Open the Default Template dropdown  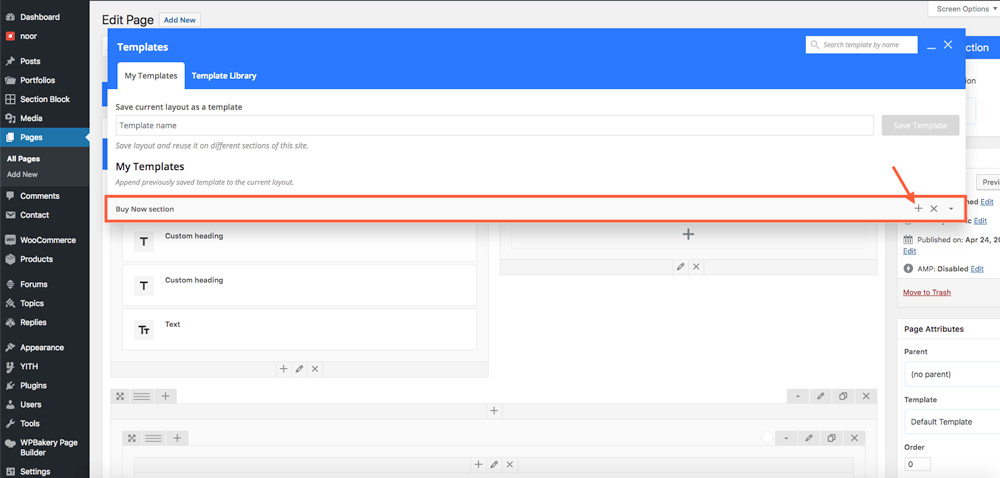[952, 422]
